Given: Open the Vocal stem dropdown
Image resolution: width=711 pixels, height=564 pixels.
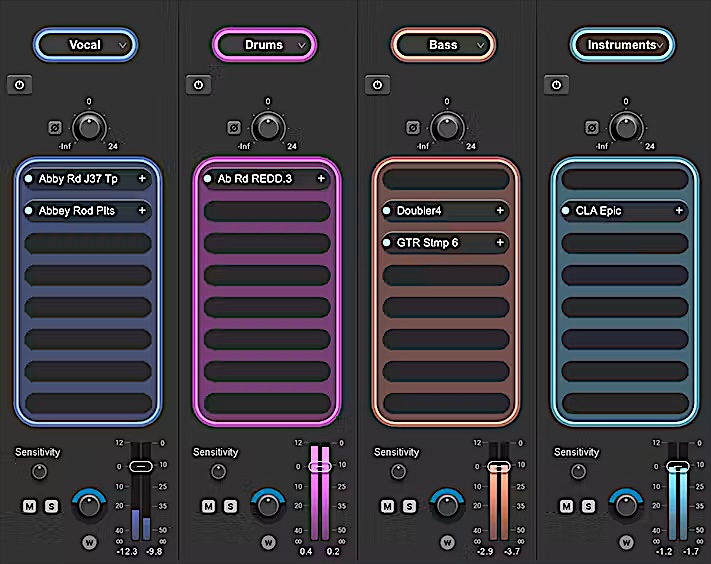Looking at the screenshot, I should point(85,45).
